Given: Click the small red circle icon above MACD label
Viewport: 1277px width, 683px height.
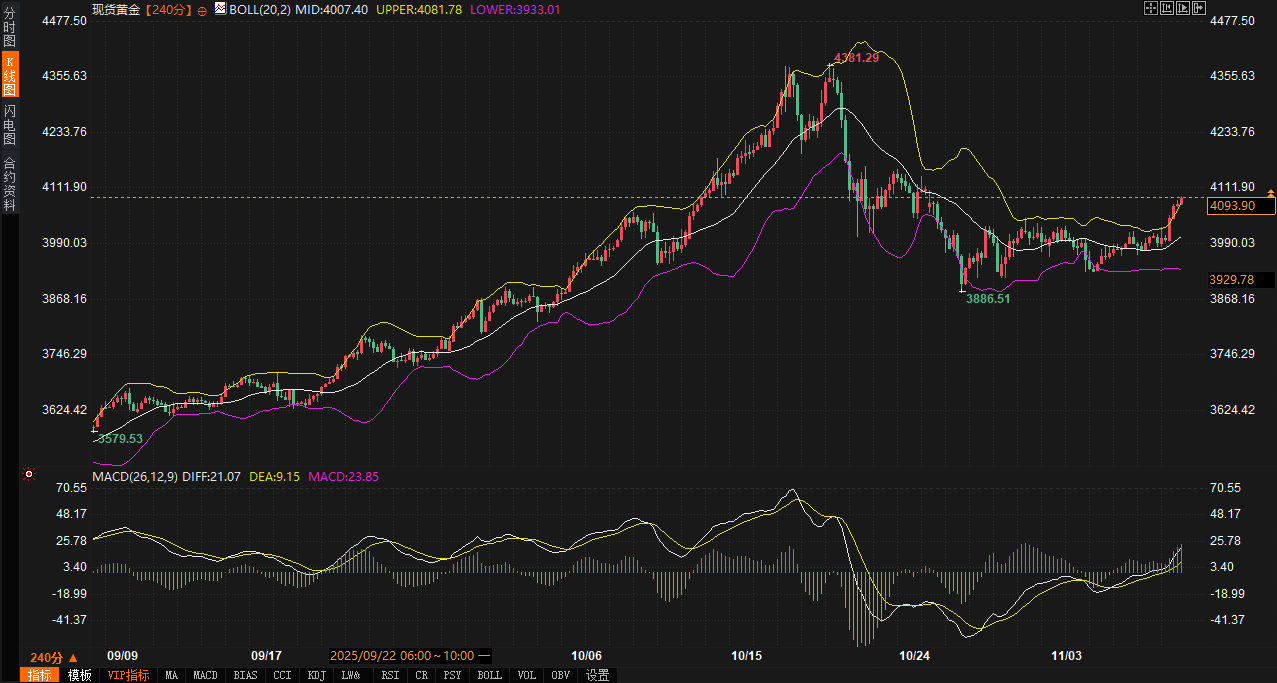Looking at the screenshot, I should (x=29, y=474).
